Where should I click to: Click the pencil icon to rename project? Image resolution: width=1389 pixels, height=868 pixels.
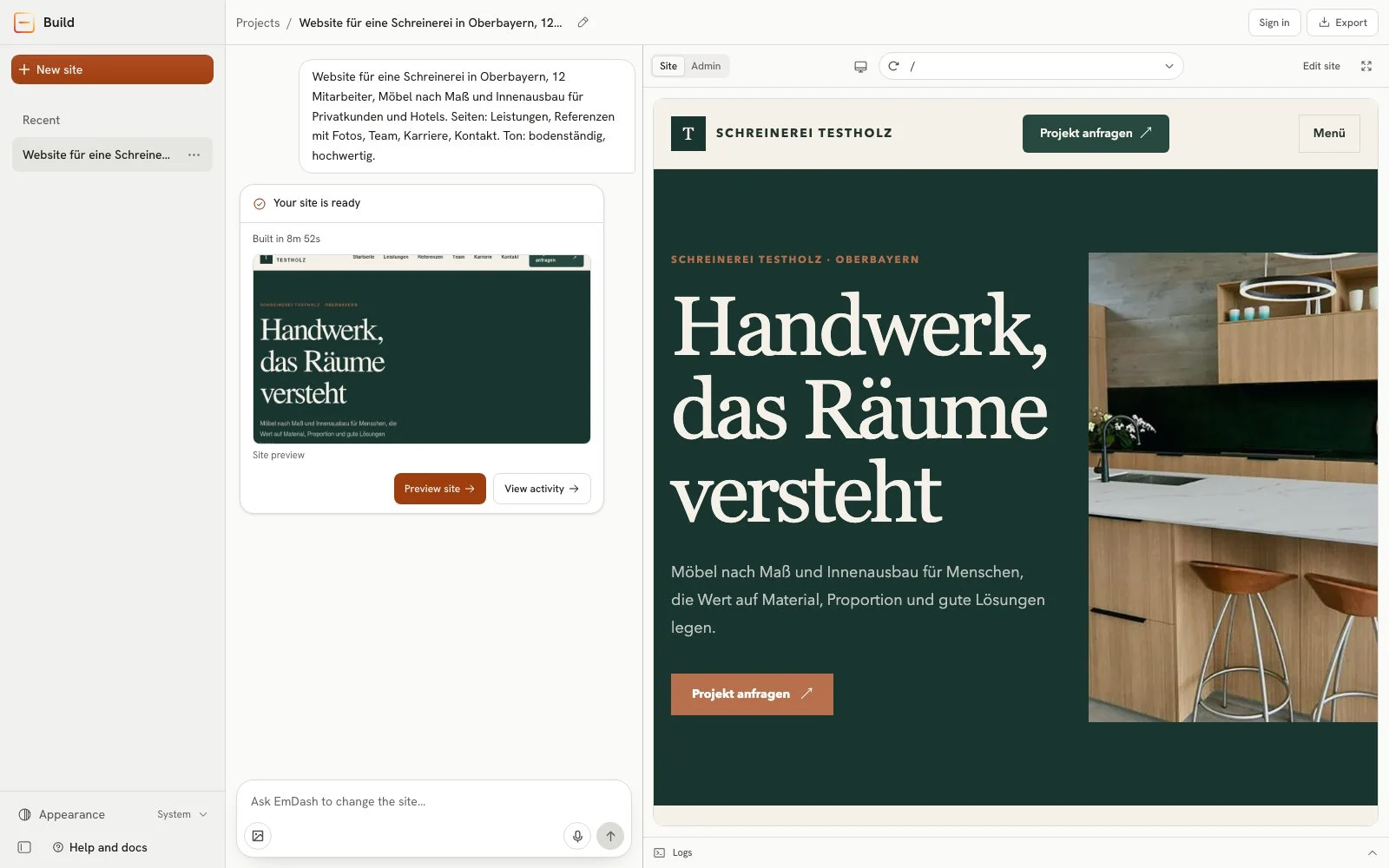pos(583,23)
